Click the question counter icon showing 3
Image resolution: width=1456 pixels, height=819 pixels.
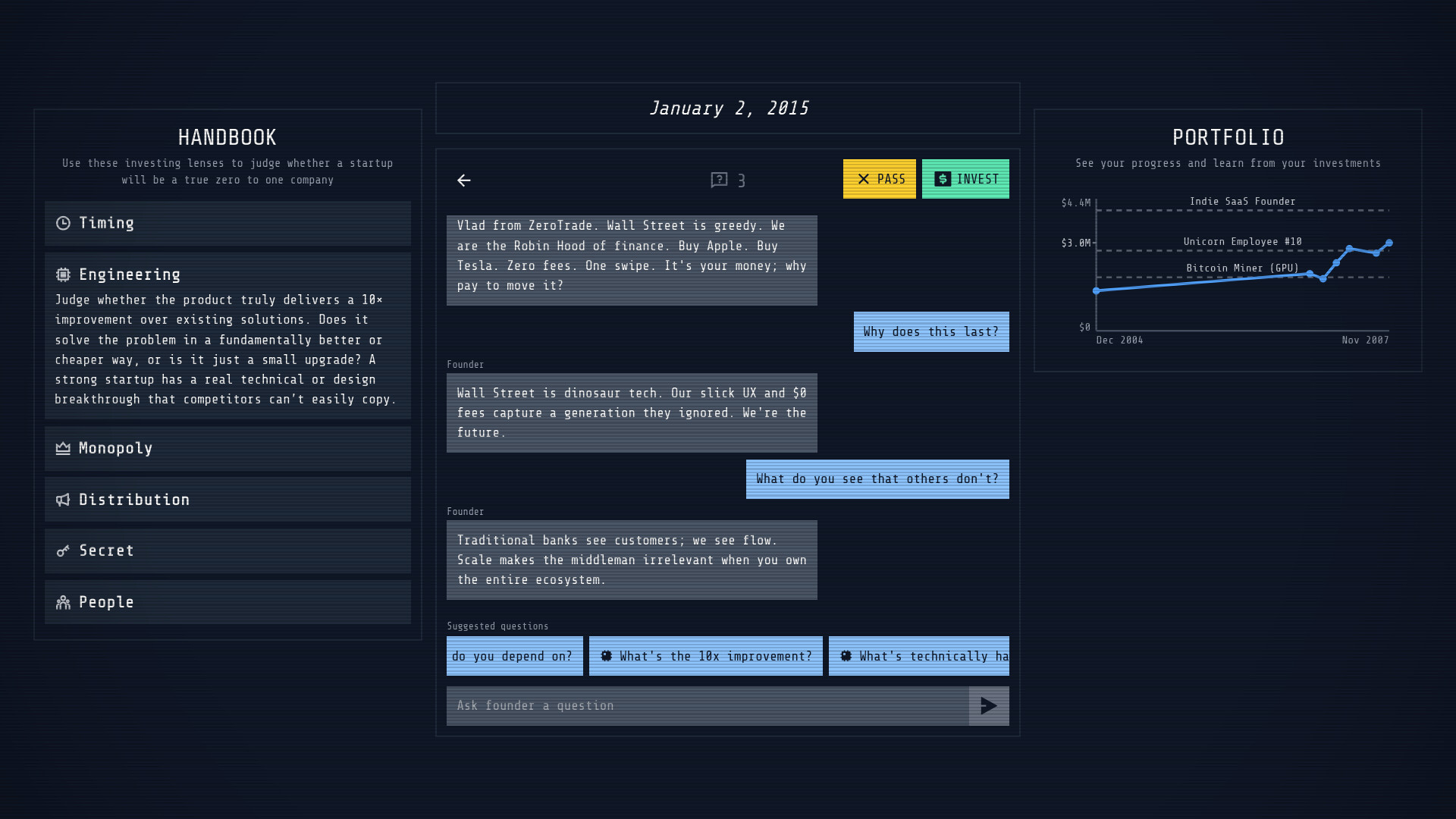(x=717, y=180)
